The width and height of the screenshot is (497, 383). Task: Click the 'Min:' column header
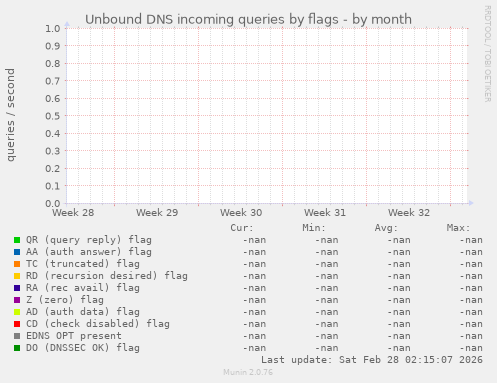tap(314, 228)
